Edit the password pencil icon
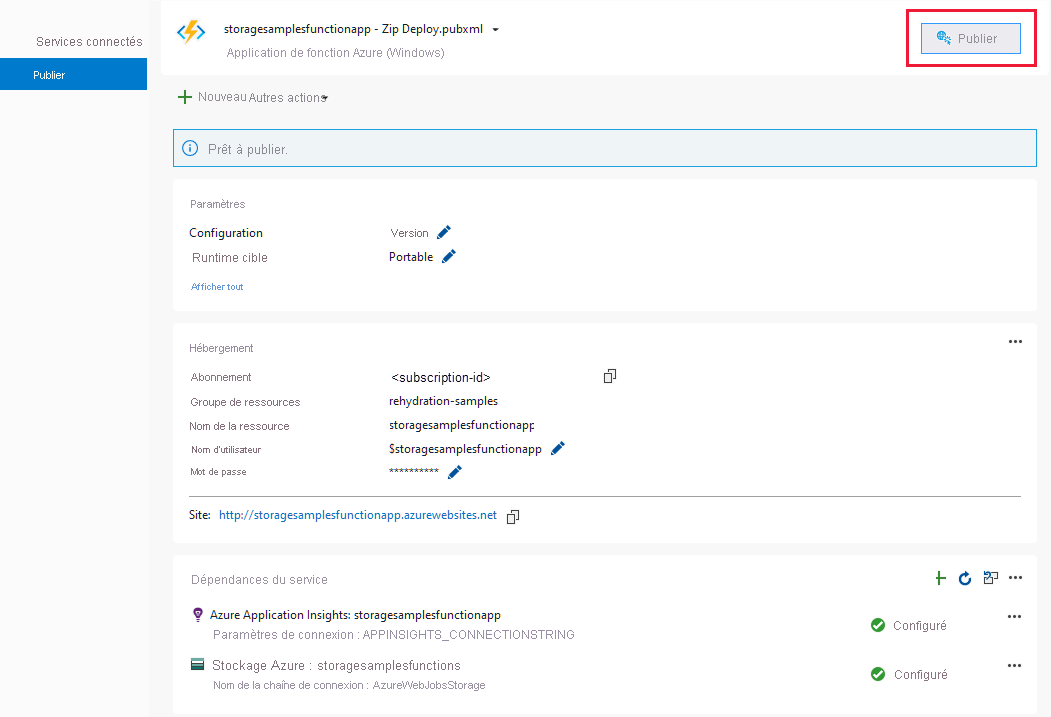1051x717 pixels. (x=454, y=471)
